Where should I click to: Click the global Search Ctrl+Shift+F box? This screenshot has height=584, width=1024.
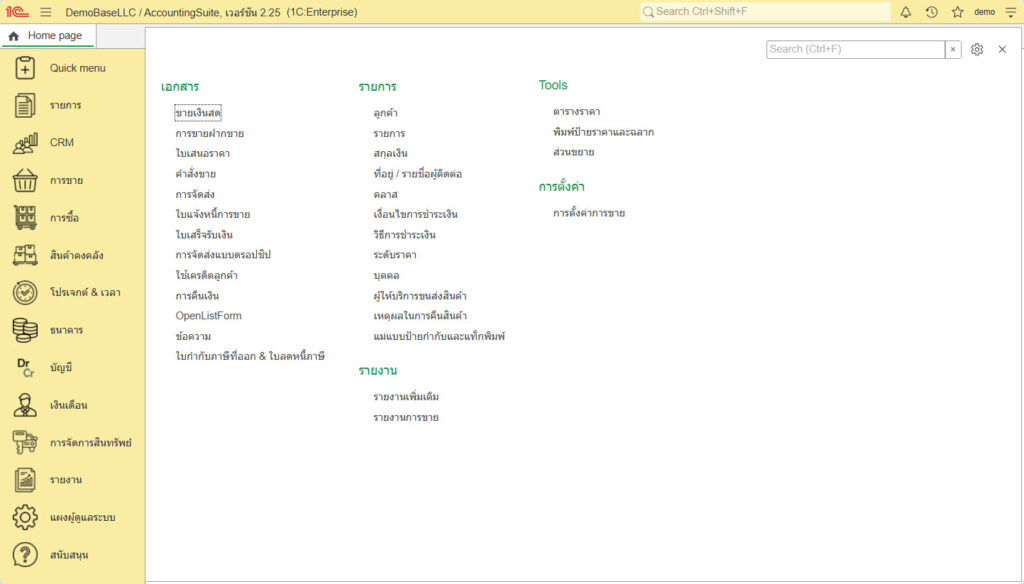765,12
